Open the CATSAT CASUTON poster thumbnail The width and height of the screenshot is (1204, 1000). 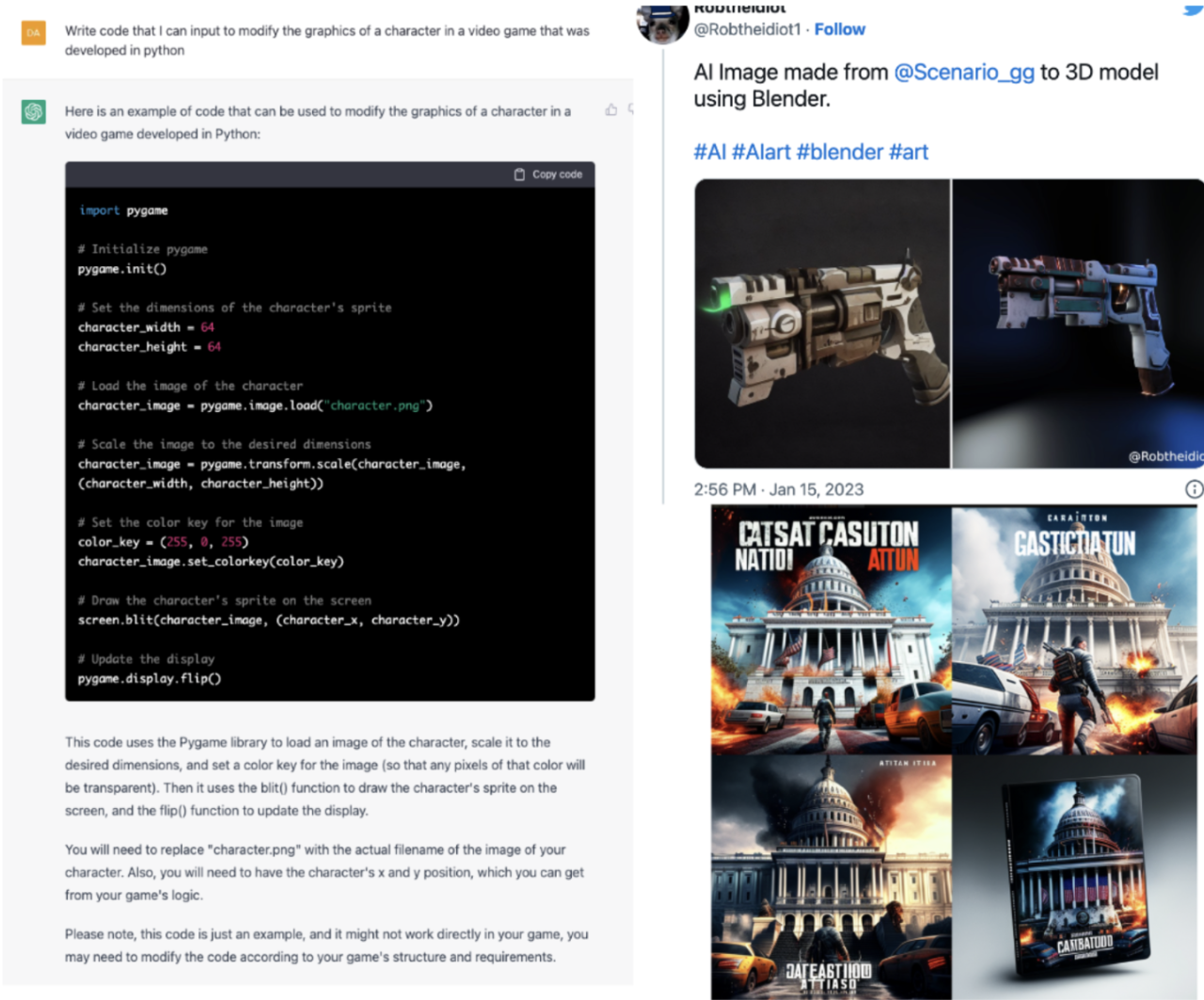[832, 630]
